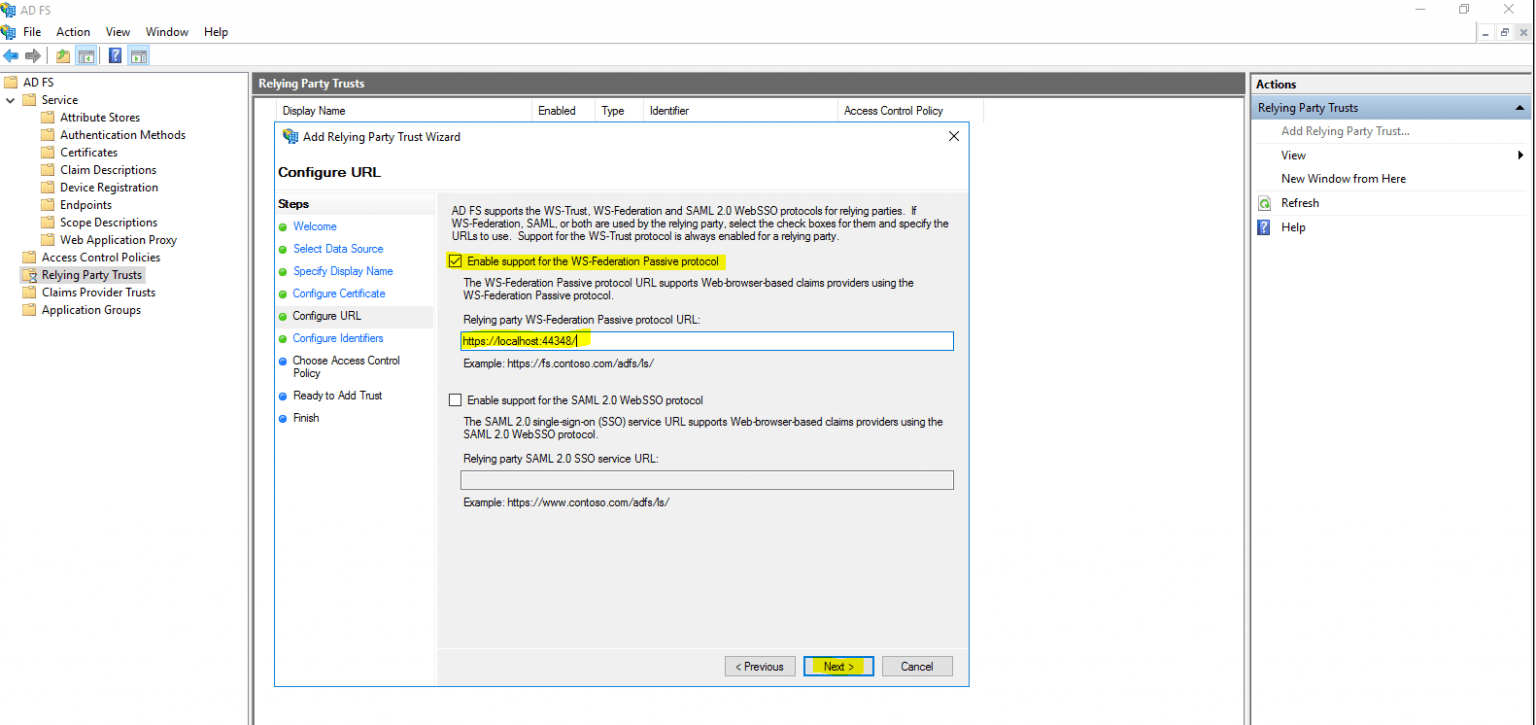Click the Next button in the wizard
The image size is (1536, 725).
[838, 666]
